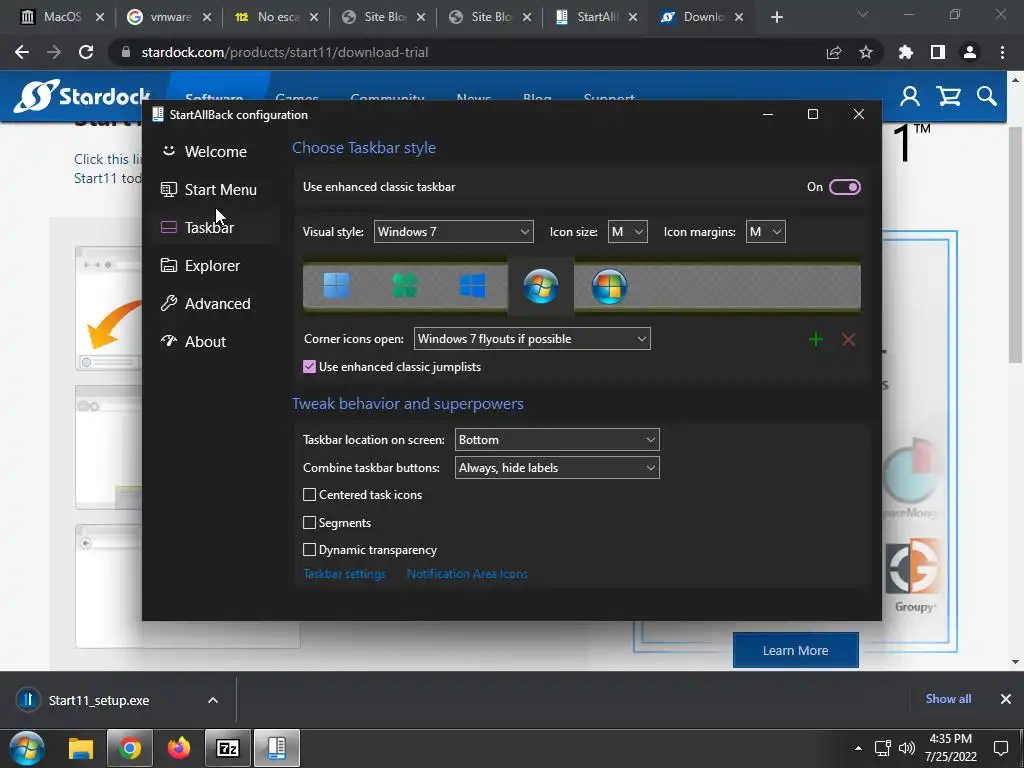The width and height of the screenshot is (1024, 768).
Task: Uncheck Use enhanced classic jumplists
Action: (x=310, y=367)
